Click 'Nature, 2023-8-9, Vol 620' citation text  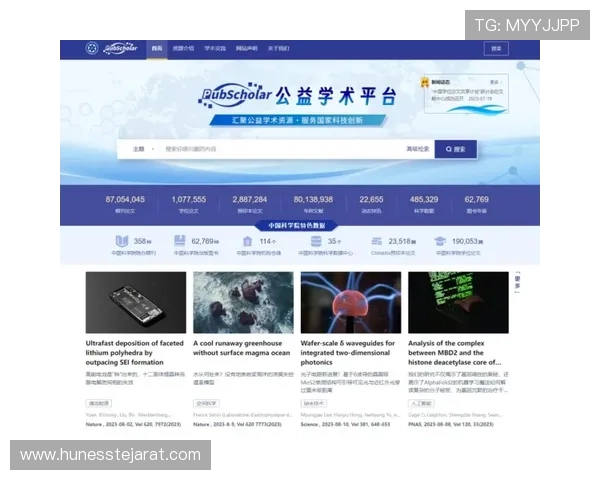[x=237, y=424]
